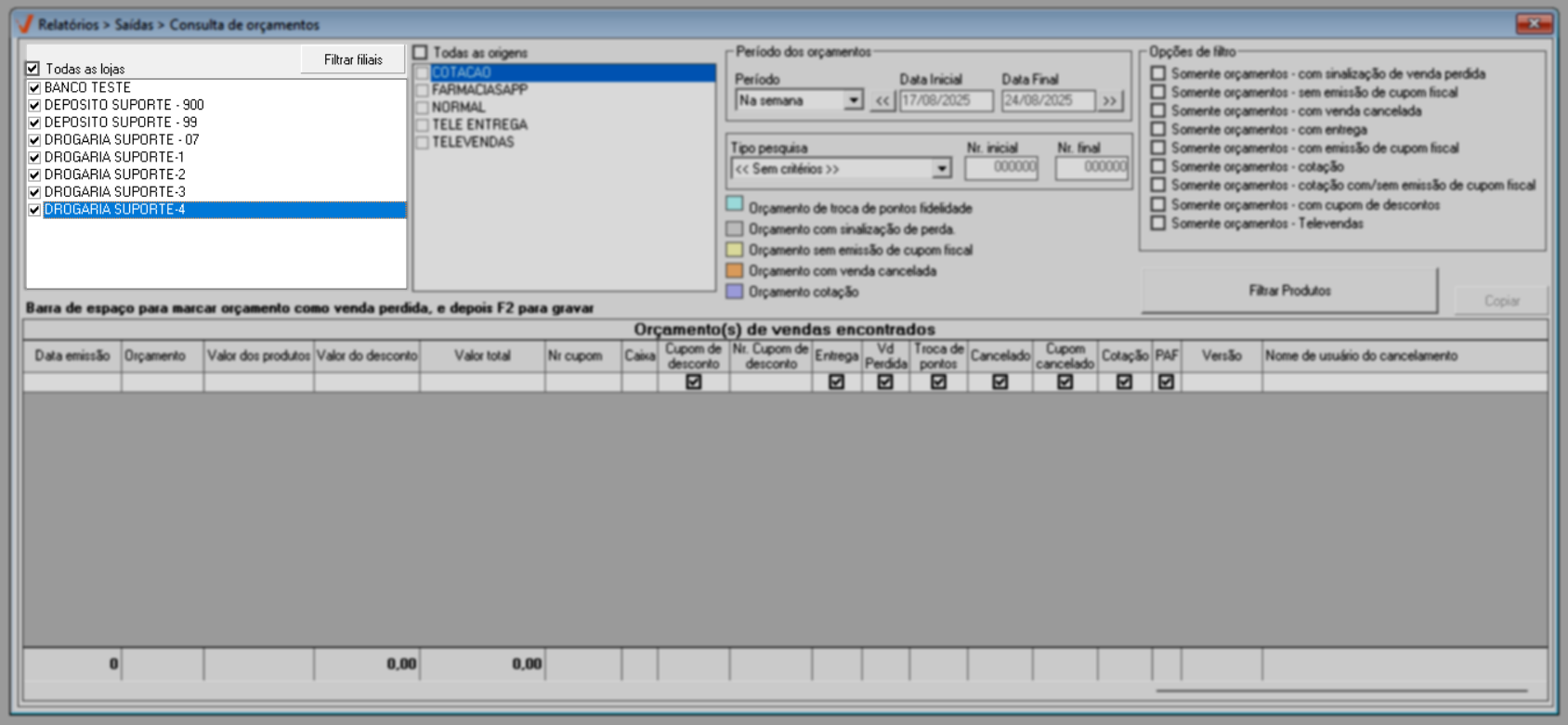Image resolution: width=1568 pixels, height=725 pixels.
Task: Toggle the Entrega column checkbox
Action: (x=836, y=382)
